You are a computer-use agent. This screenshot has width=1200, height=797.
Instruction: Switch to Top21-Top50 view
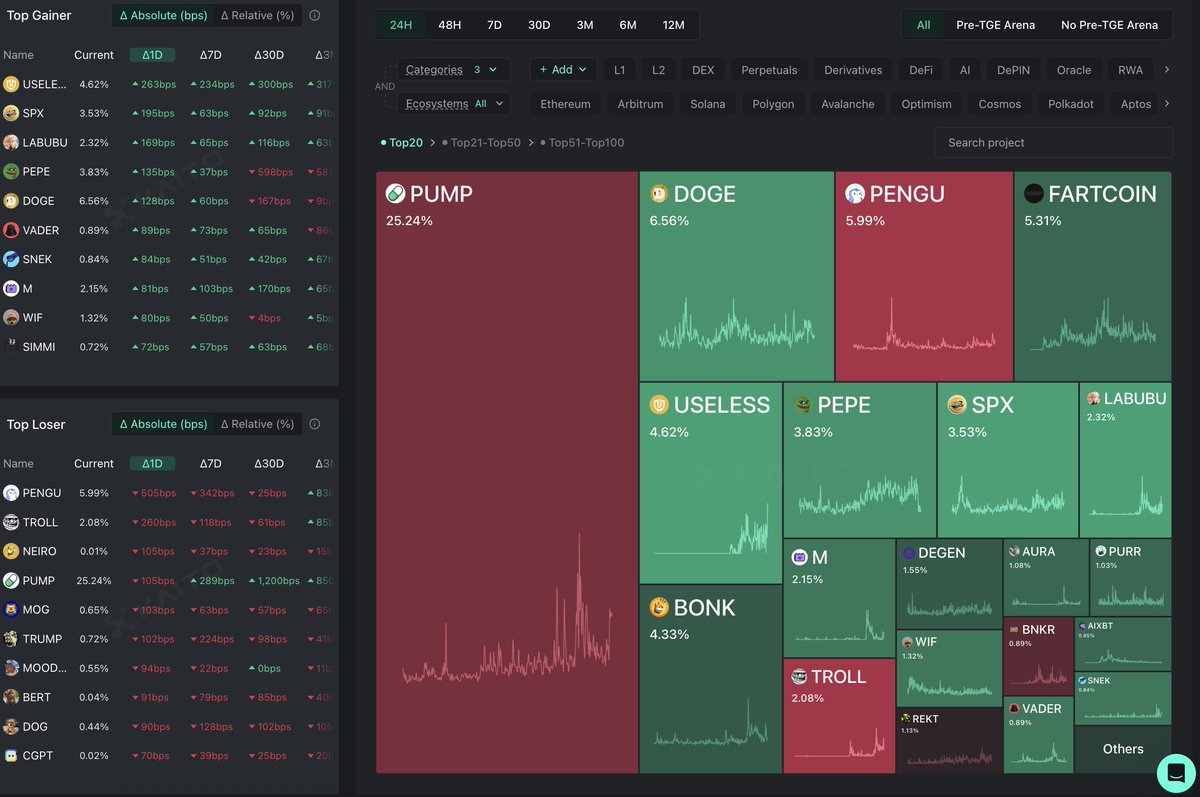click(x=485, y=143)
